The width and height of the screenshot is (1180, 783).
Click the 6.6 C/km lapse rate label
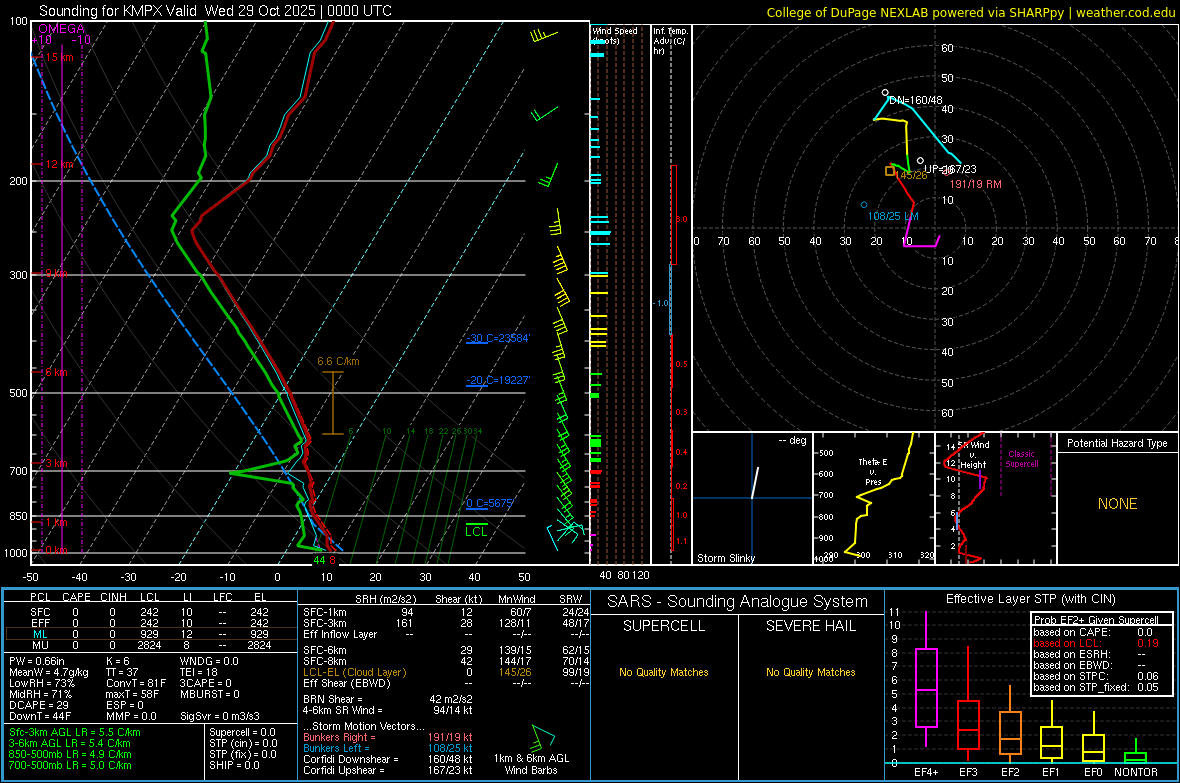(x=338, y=361)
